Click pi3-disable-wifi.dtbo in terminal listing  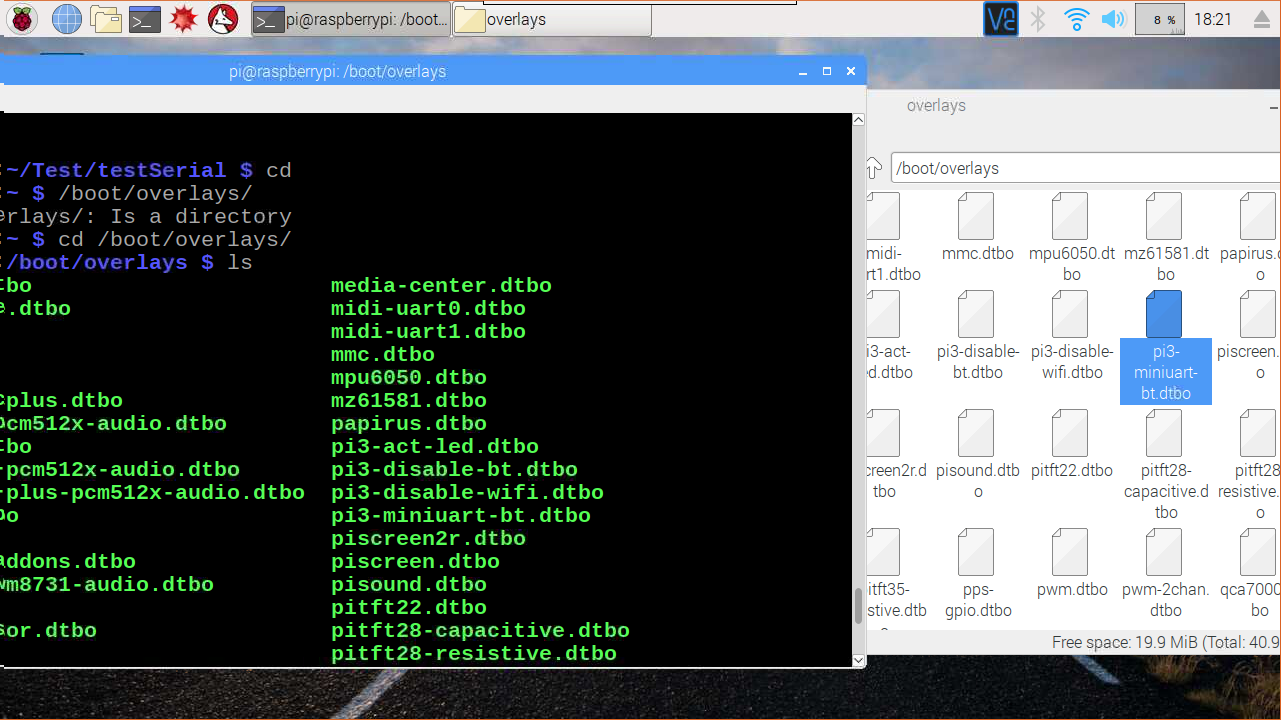tap(467, 492)
